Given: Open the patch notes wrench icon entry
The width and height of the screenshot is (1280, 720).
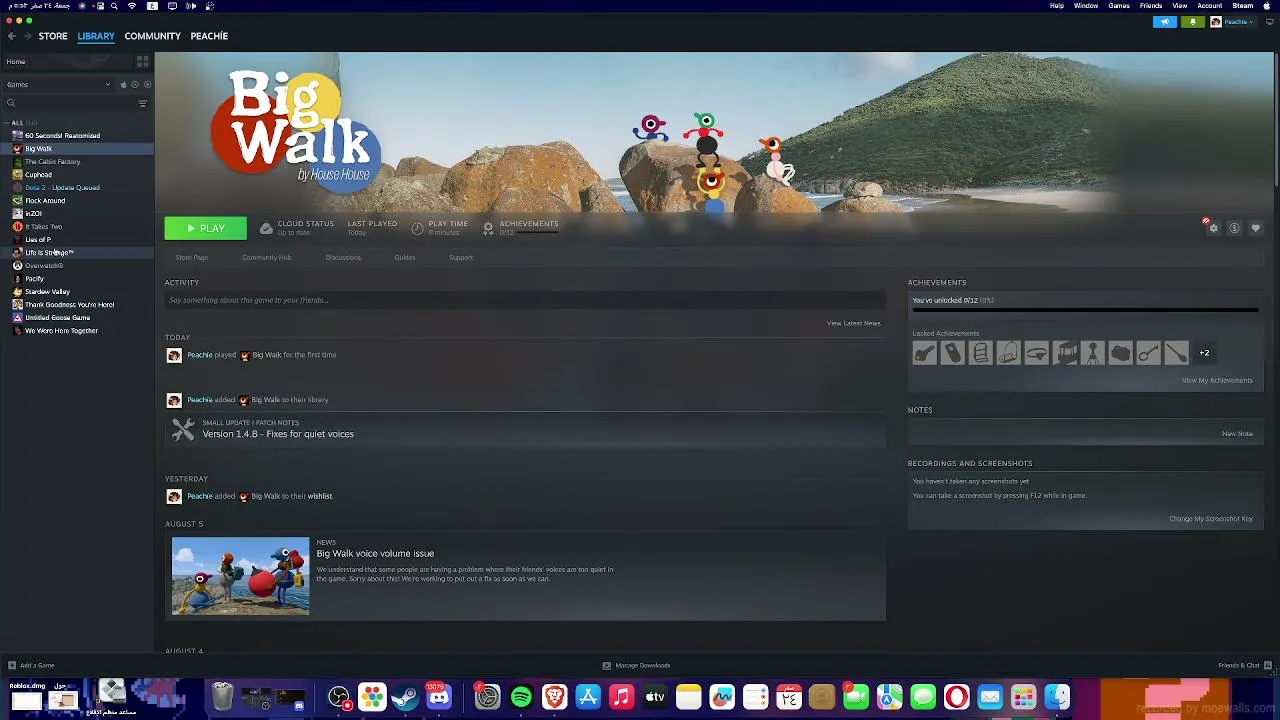Looking at the screenshot, I should 183,430.
